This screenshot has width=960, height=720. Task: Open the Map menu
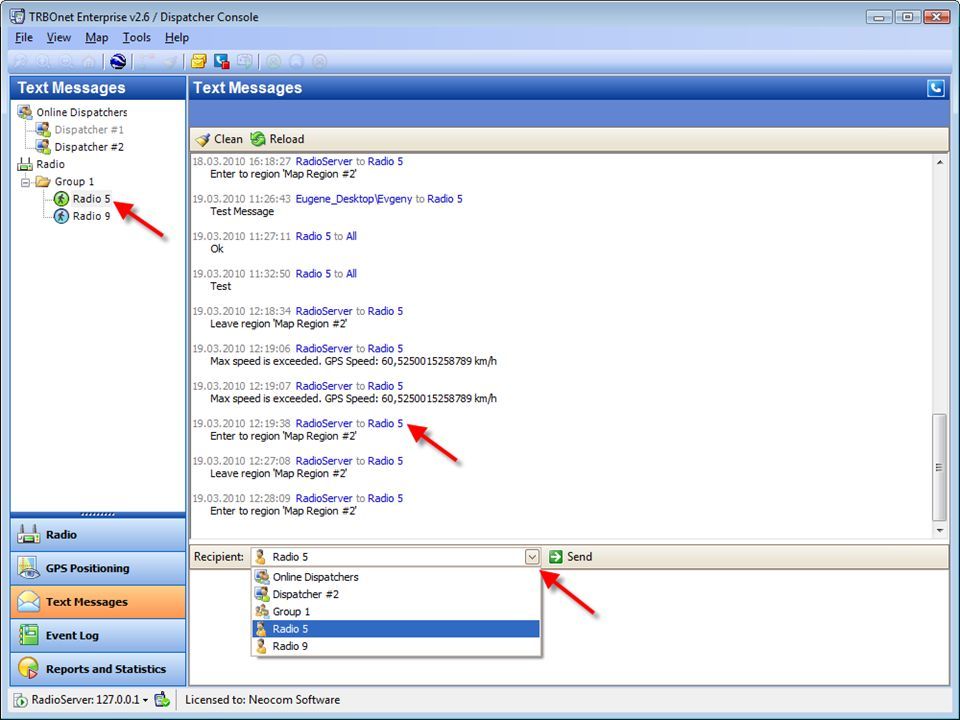pyautogui.click(x=97, y=37)
